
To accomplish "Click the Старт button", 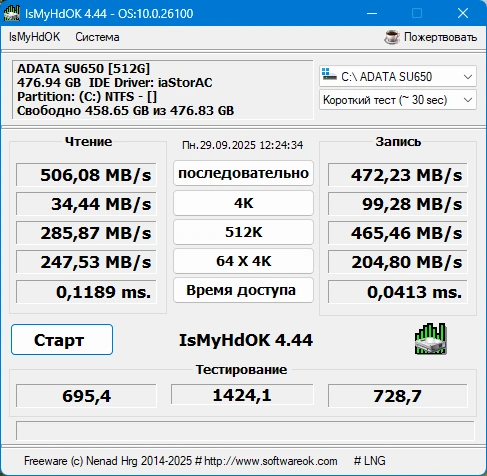I will click(62, 339).
